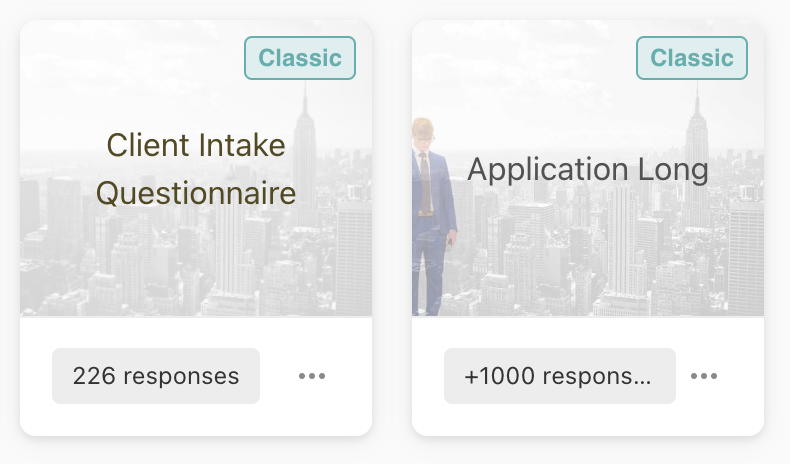
Task: Open the +1000 responses button
Action: click(x=559, y=376)
